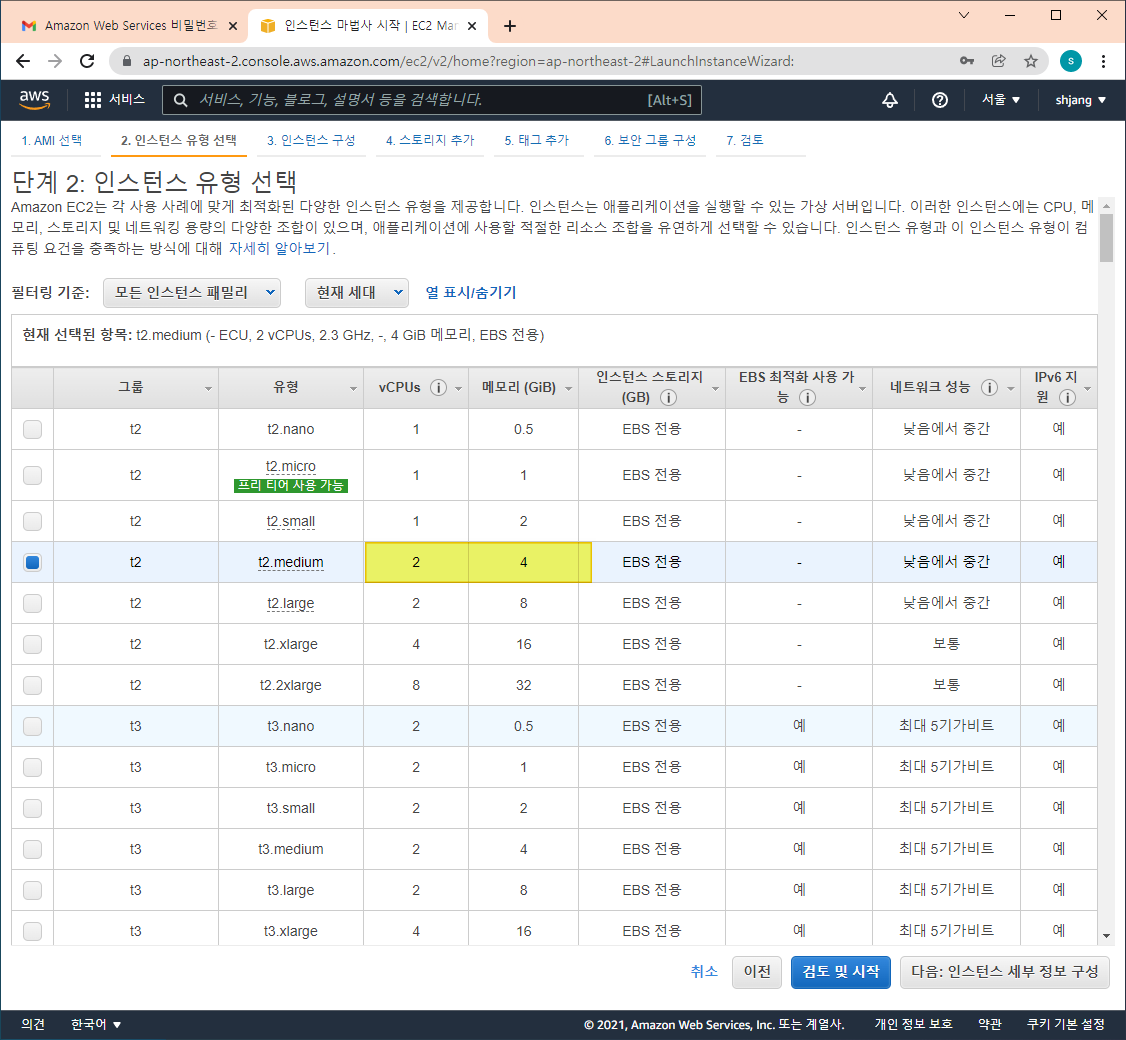The image size is (1126, 1040).
Task: Bookmark this page with star icon
Action: (1030, 61)
